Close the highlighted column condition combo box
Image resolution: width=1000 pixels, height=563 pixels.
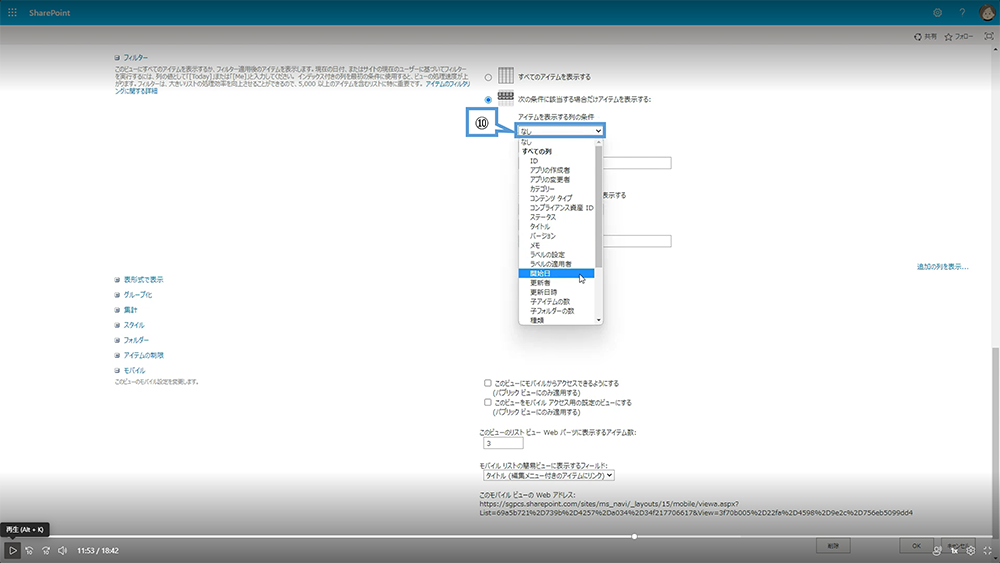coord(561,131)
